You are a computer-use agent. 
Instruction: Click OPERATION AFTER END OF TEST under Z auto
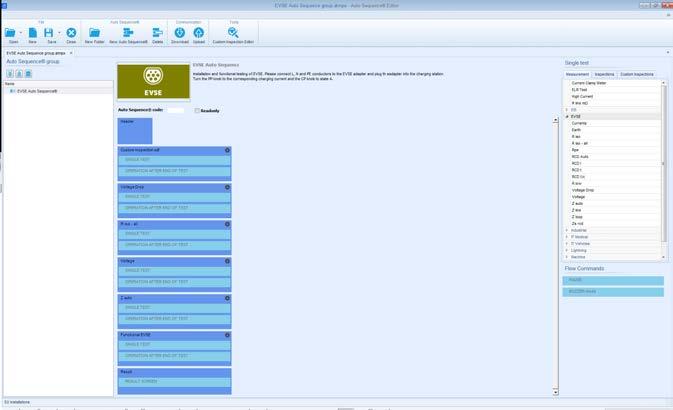(174, 319)
